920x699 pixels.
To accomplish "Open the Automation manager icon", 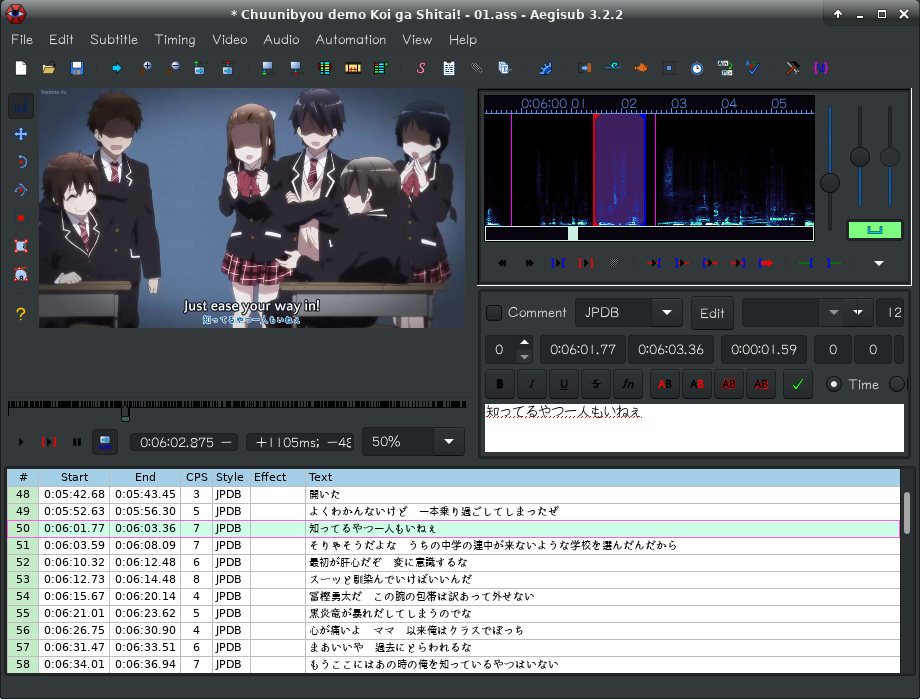I will tap(545, 68).
